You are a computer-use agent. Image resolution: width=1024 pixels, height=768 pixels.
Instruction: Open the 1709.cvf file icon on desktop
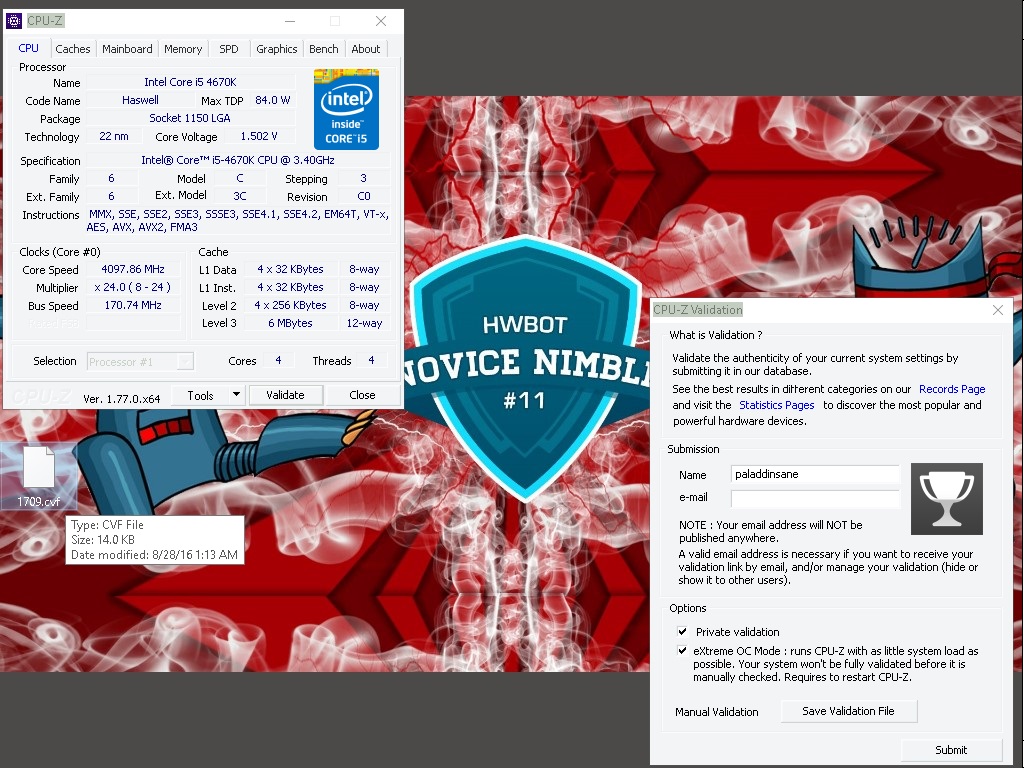coord(39,475)
